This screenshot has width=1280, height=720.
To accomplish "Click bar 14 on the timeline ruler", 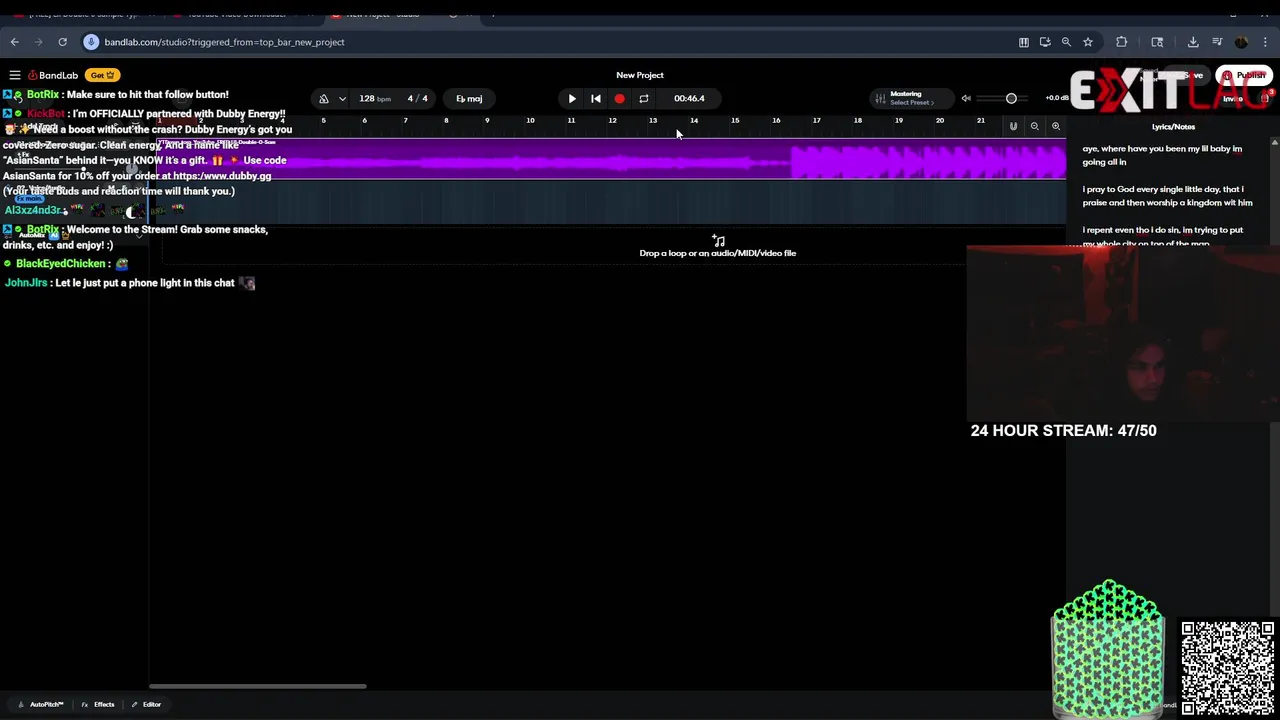I will click(x=694, y=121).
